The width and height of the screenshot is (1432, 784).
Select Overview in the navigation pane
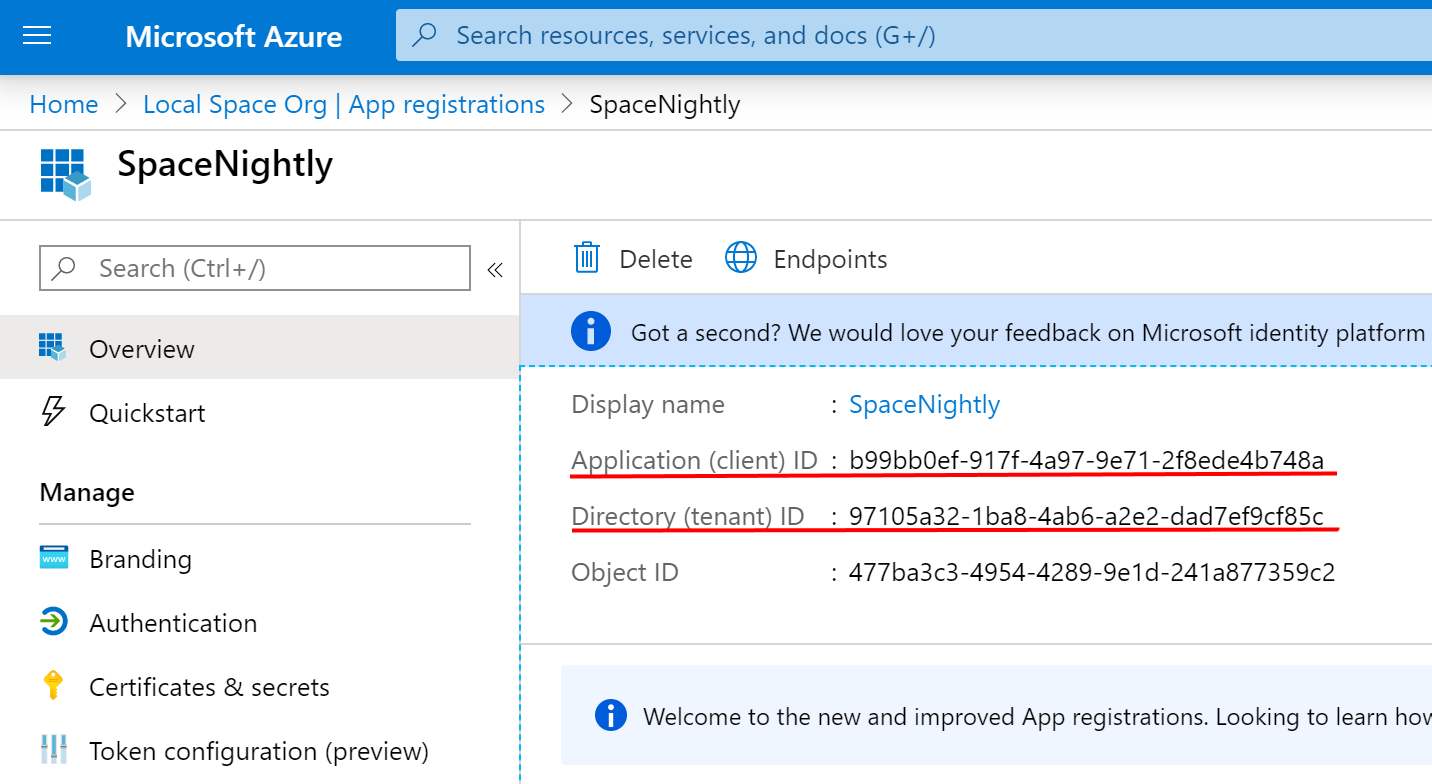click(141, 347)
